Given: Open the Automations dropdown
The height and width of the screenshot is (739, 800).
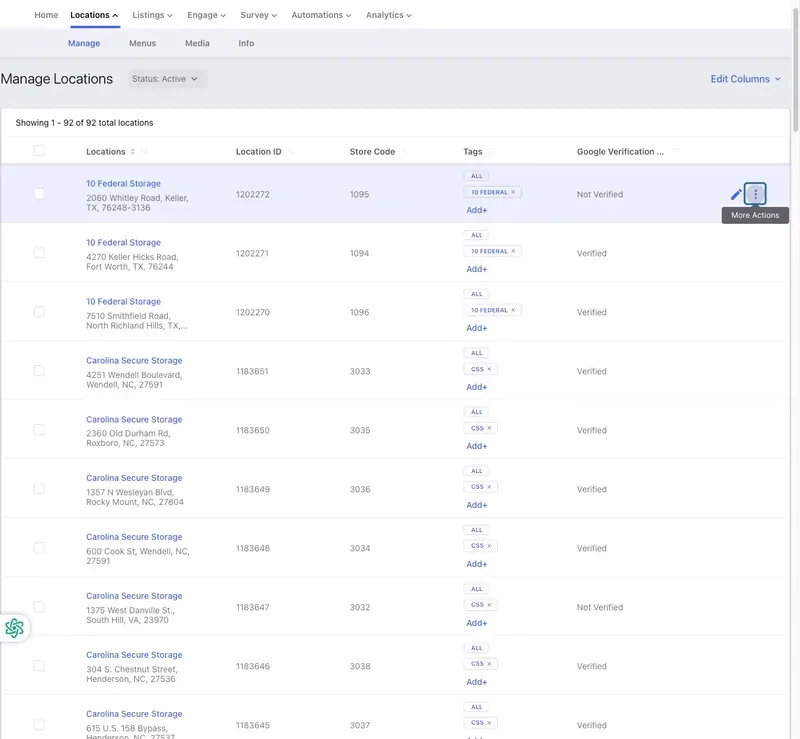Looking at the screenshot, I should tap(321, 15).
